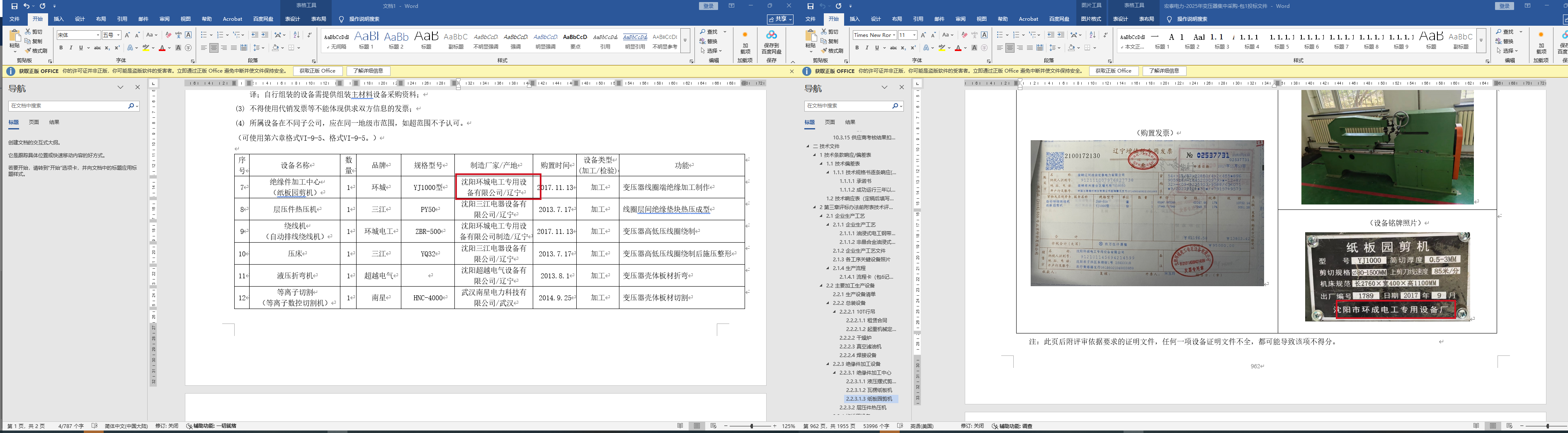This screenshot has width=1568, height=433.
Task: Click the zoom slider in 文档1 status bar
Action: 751,426
